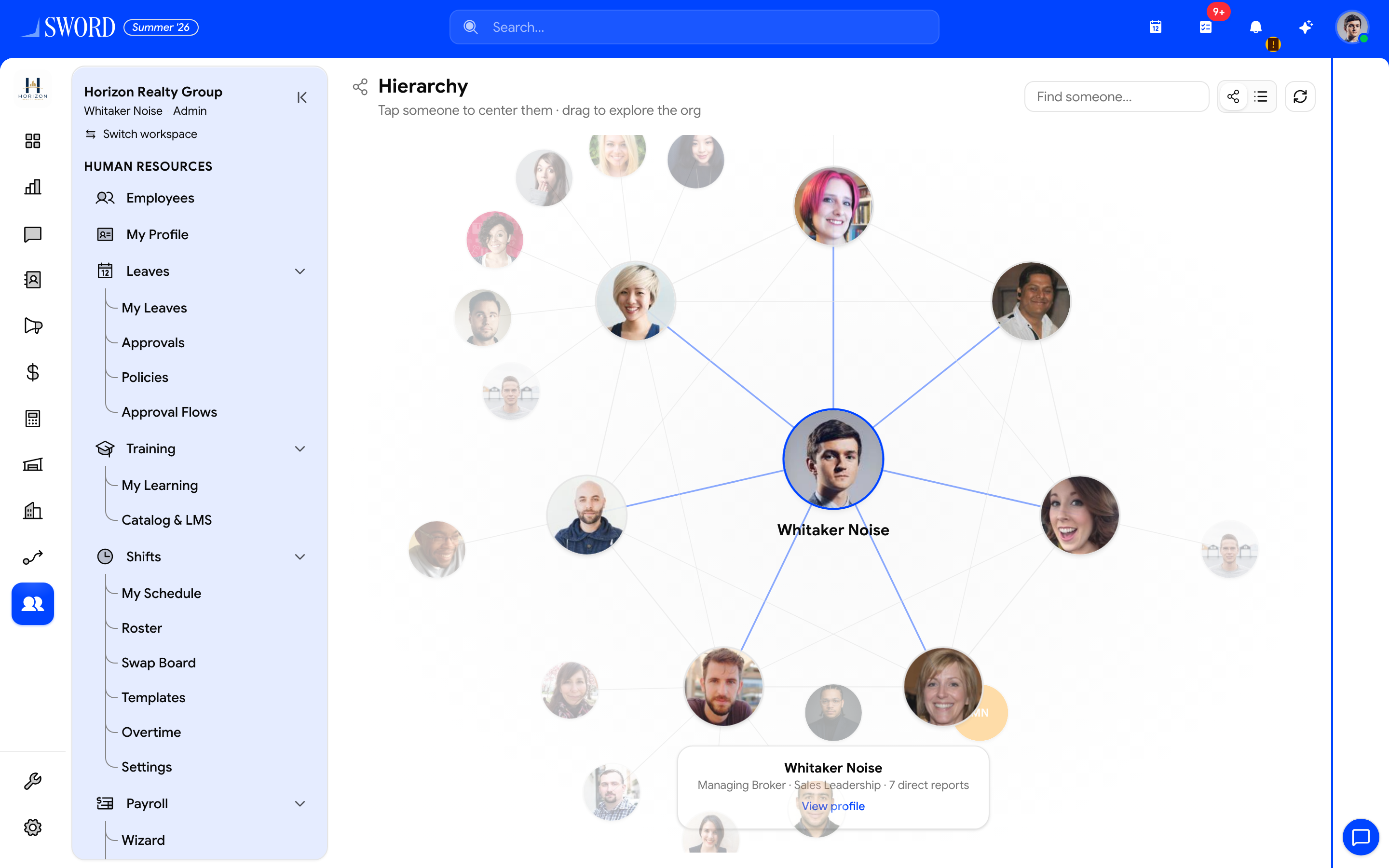Viewport: 1389px width, 868px height.
Task: Open the dashboard grid icon in left rail
Action: pyautogui.click(x=33, y=141)
